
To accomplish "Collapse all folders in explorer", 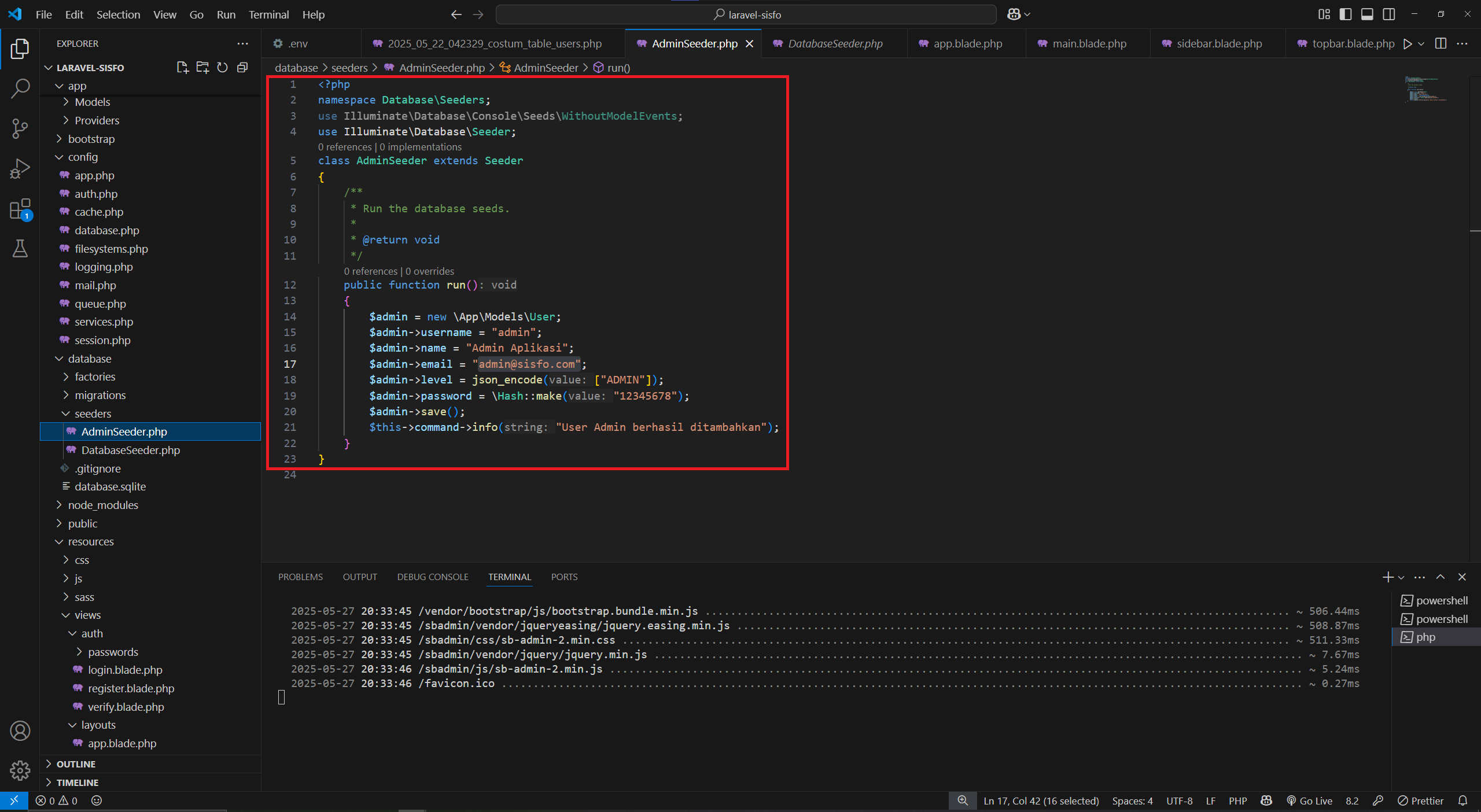I will tap(242, 68).
